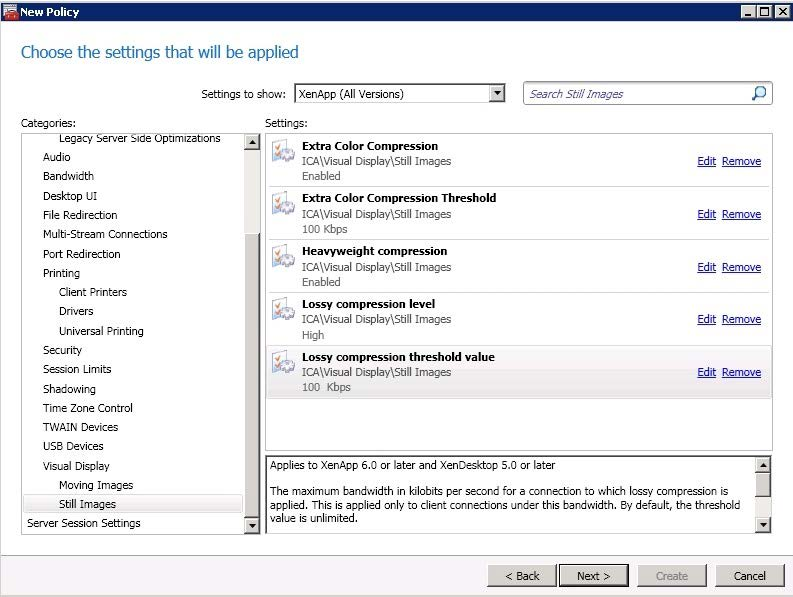
Task: Maximize the New Policy window
Action: (x=765, y=12)
